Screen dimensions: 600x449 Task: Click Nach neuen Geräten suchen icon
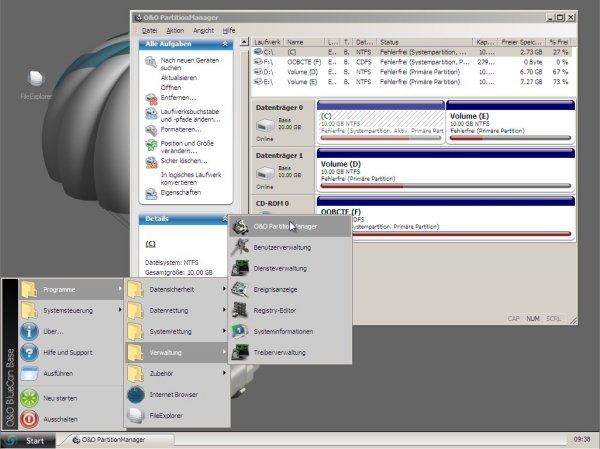(x=151, y=62)
